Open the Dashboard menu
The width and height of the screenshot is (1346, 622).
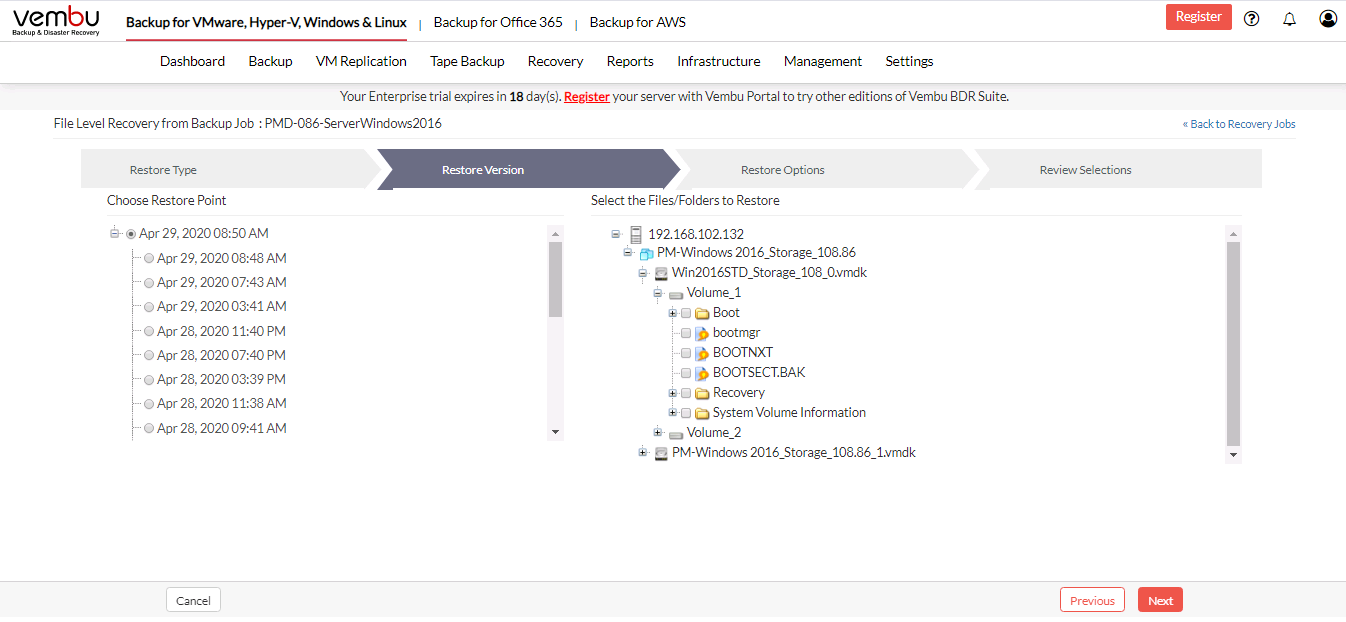pos(192,61)
